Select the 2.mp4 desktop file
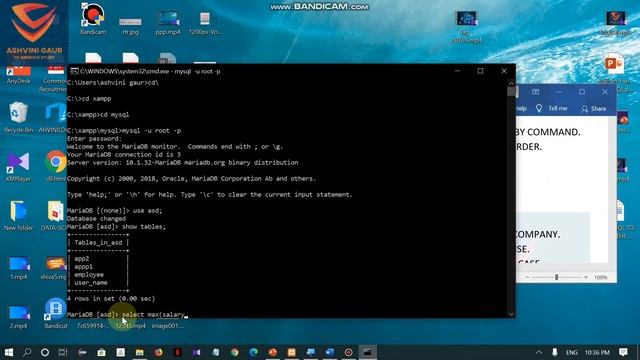This screenshot has width=640, height=360. point(18,317)
